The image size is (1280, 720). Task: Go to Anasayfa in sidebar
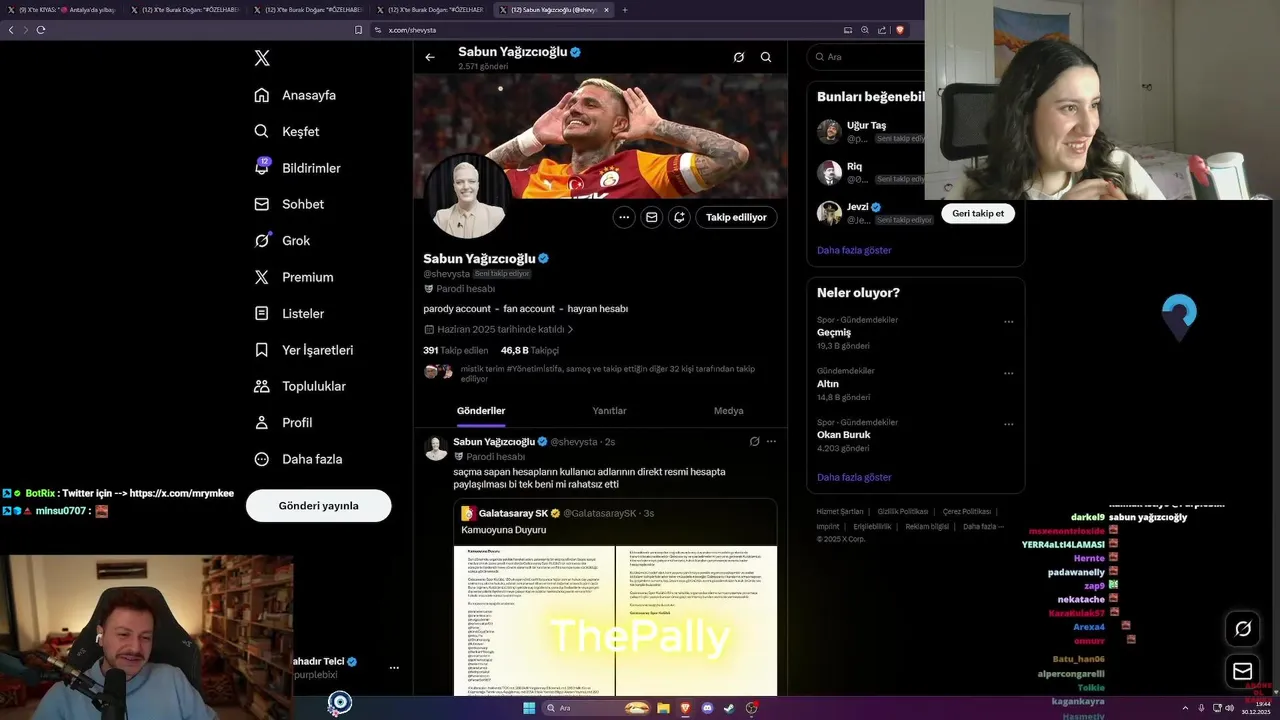click(295, 95)
